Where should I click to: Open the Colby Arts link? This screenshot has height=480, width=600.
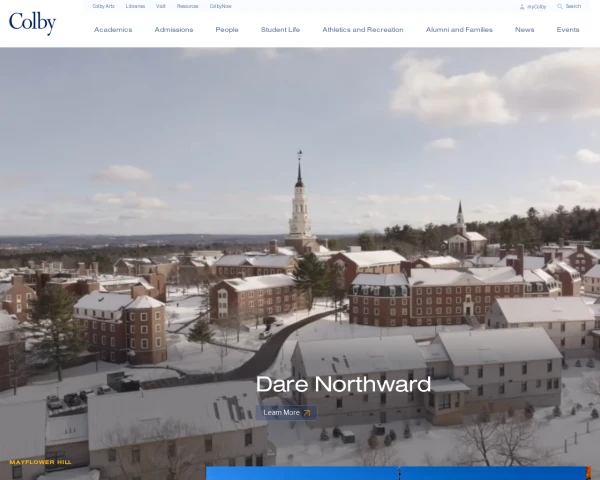pyautogui.click(x=103, y=6)
